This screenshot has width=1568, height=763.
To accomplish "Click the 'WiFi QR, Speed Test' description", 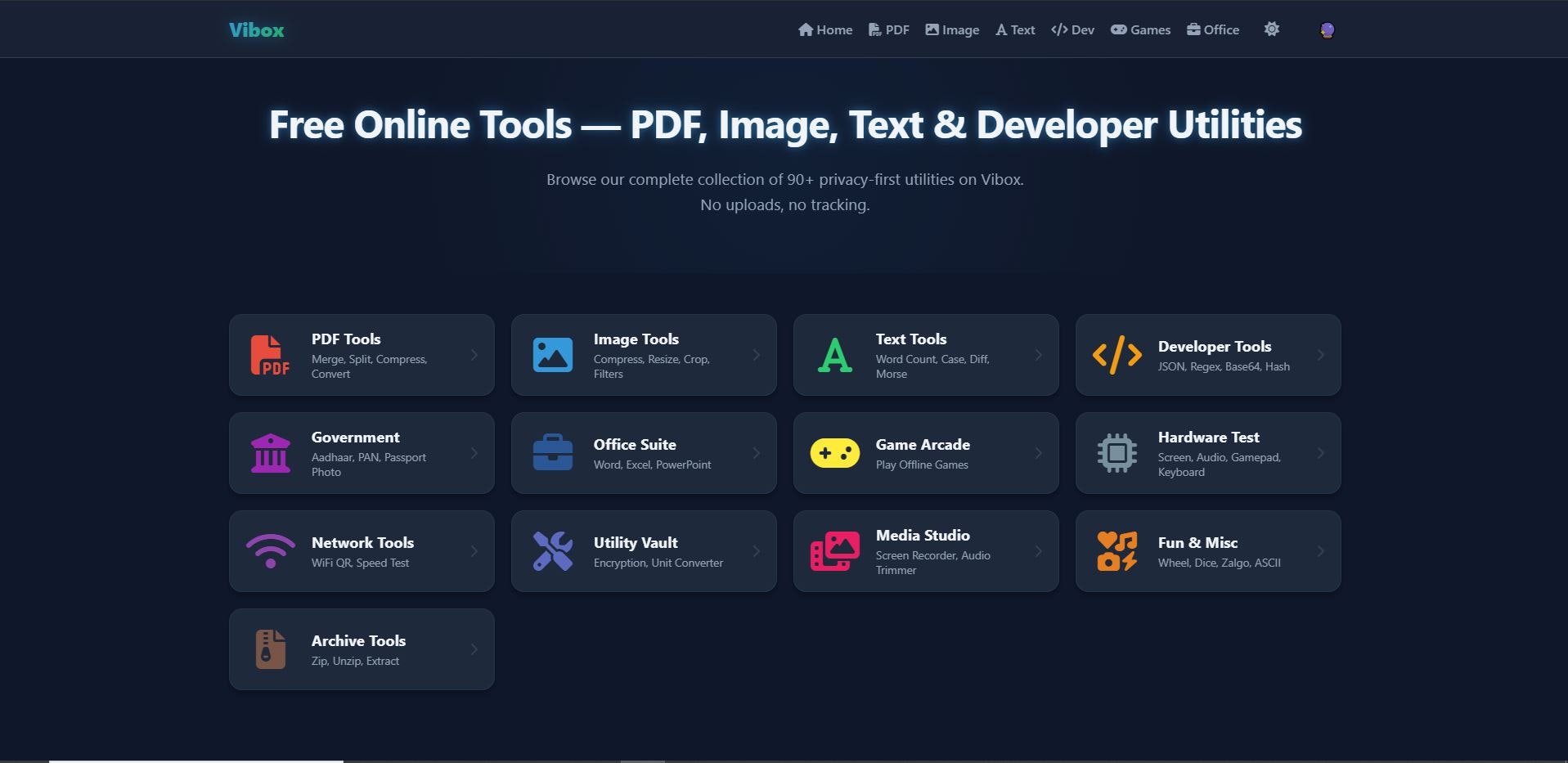I will [x=360, y=563].
